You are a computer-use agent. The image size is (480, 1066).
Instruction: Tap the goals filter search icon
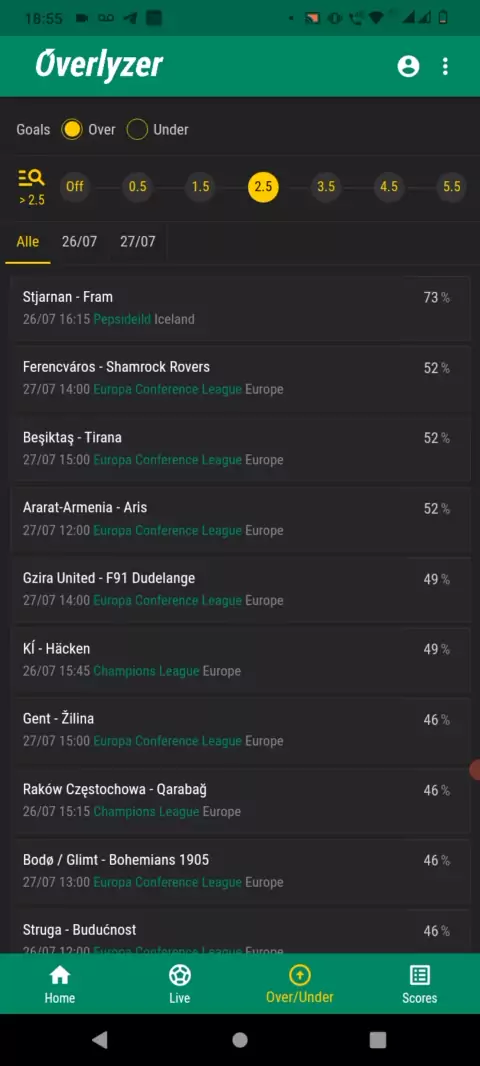tap(31, 179)
